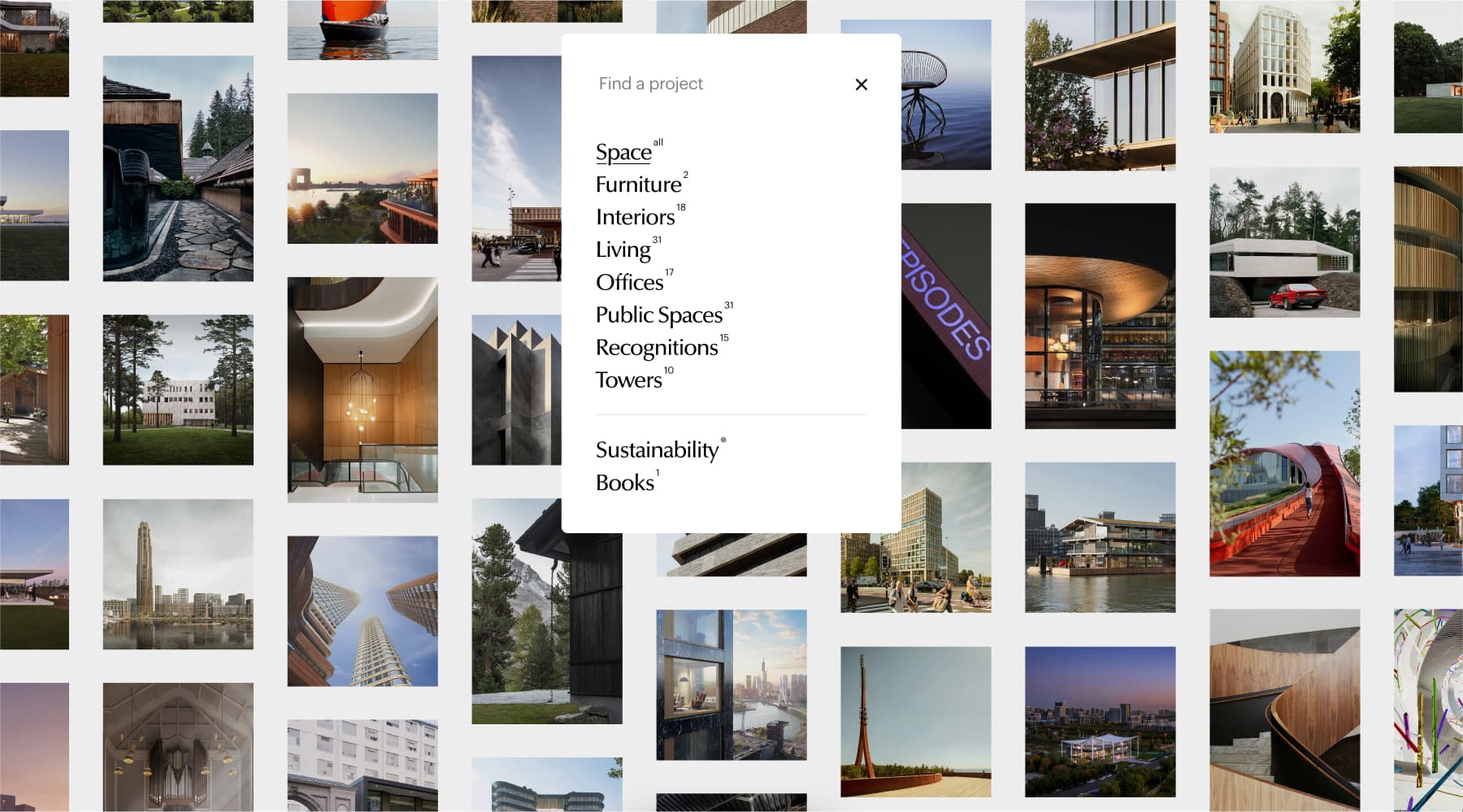
Task: Select the Space category showing all projects
Action: pos(623,152)
